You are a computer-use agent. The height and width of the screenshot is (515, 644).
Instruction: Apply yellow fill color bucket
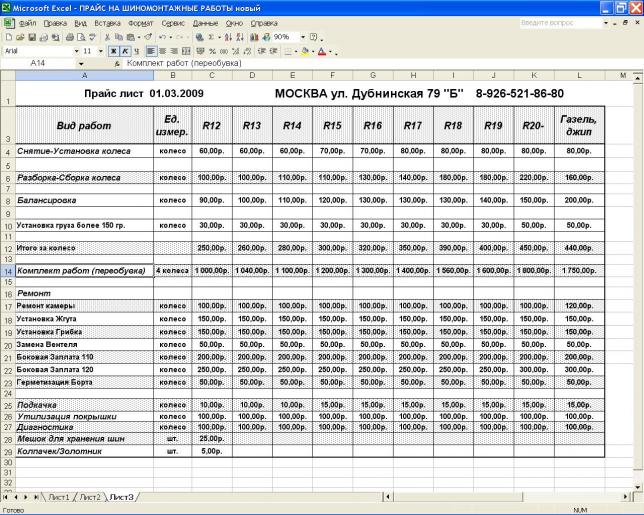(x=305, y=51)
